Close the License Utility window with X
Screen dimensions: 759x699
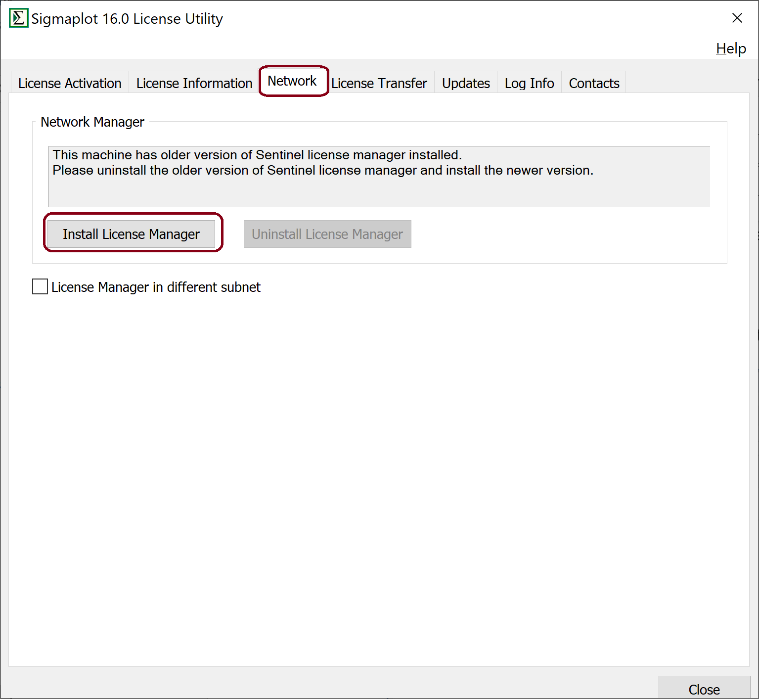(x=737, y=18)
